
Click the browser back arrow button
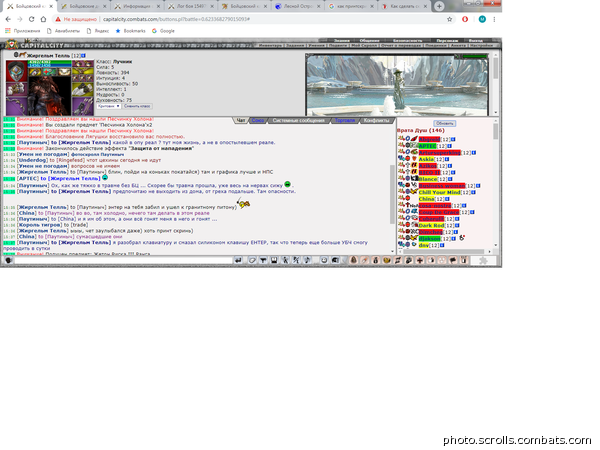[x=8, y=19]
